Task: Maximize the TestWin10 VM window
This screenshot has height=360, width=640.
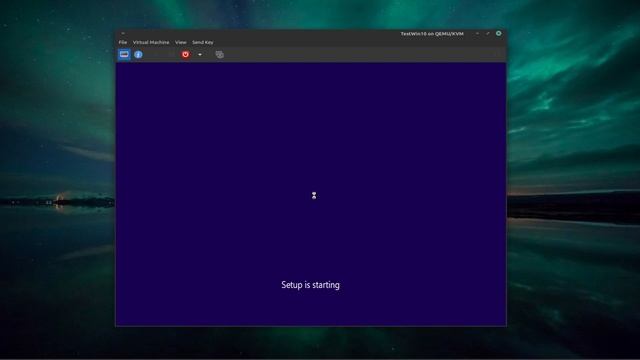Action: [488, 33]
